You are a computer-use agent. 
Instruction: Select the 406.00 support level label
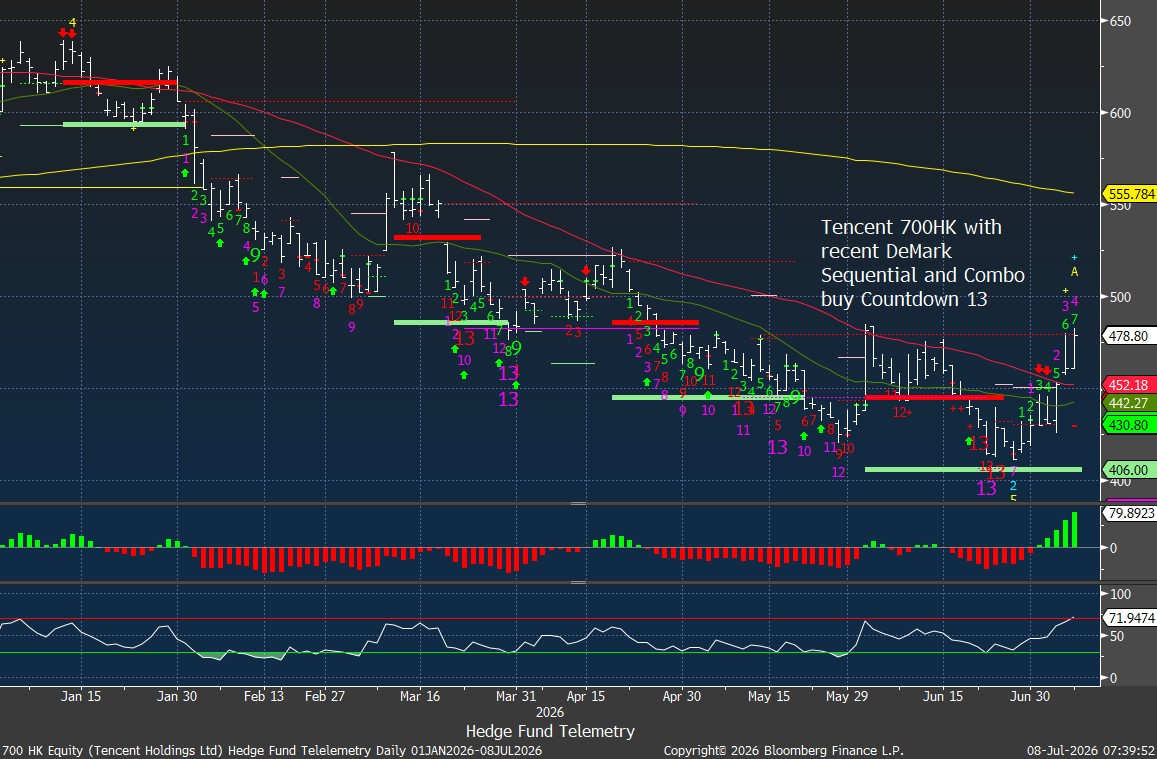pyautogui.click(x=1128, y=470)
